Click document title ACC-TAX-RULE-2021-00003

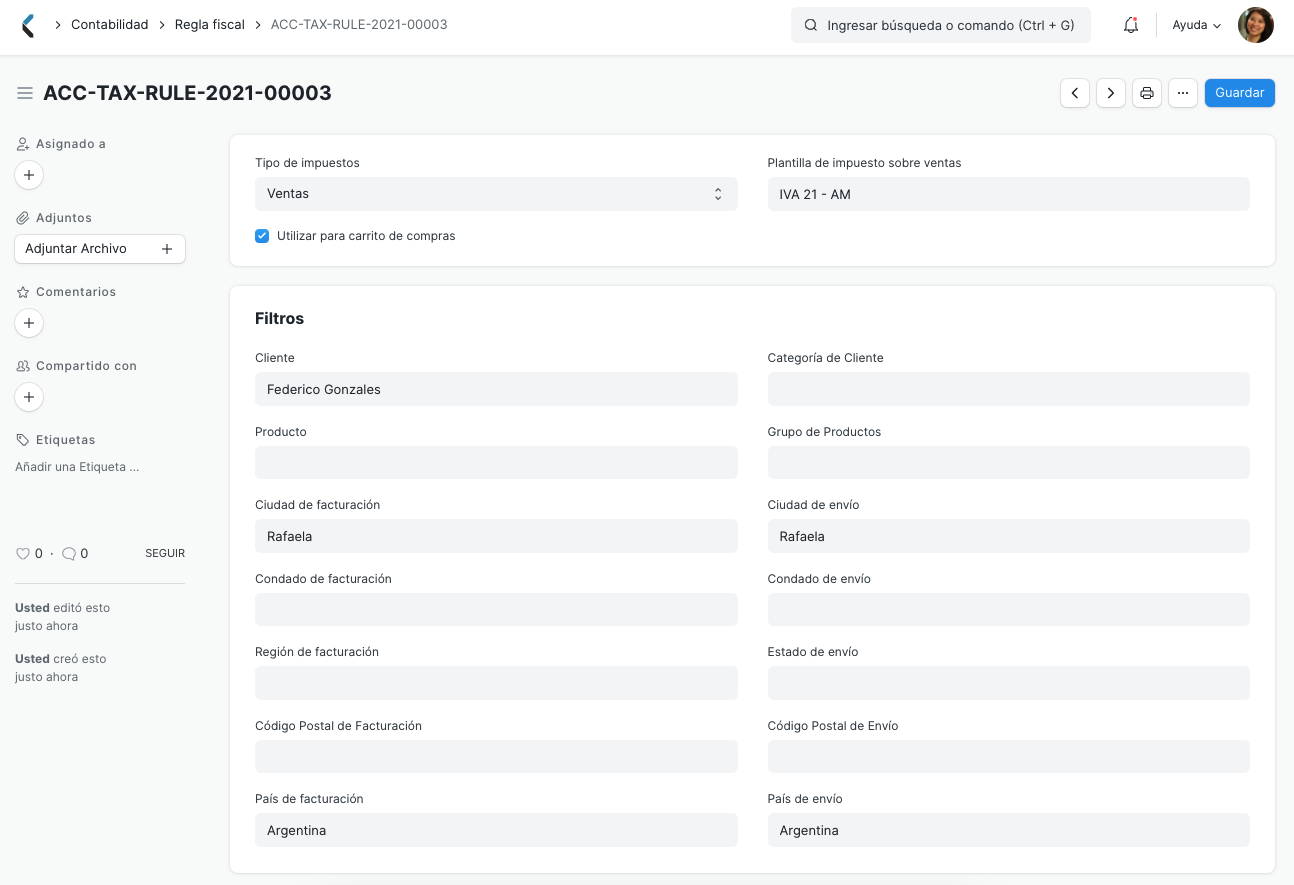point(187,93)
